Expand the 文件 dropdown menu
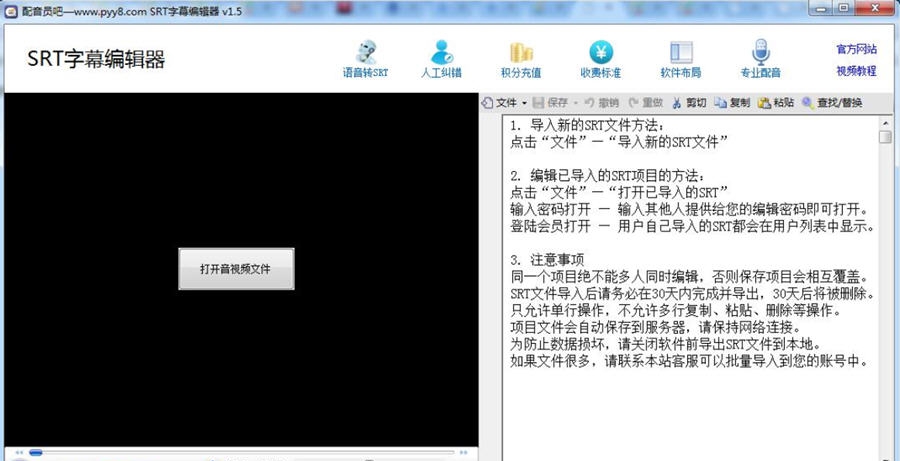 point(504,102)
